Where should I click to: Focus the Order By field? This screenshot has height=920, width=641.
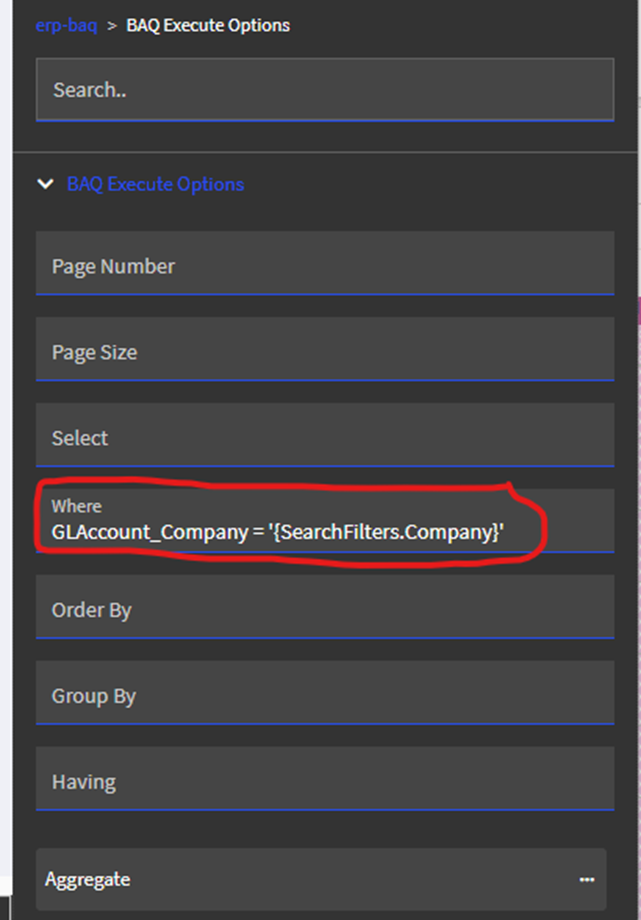click(x=324, y=610)
